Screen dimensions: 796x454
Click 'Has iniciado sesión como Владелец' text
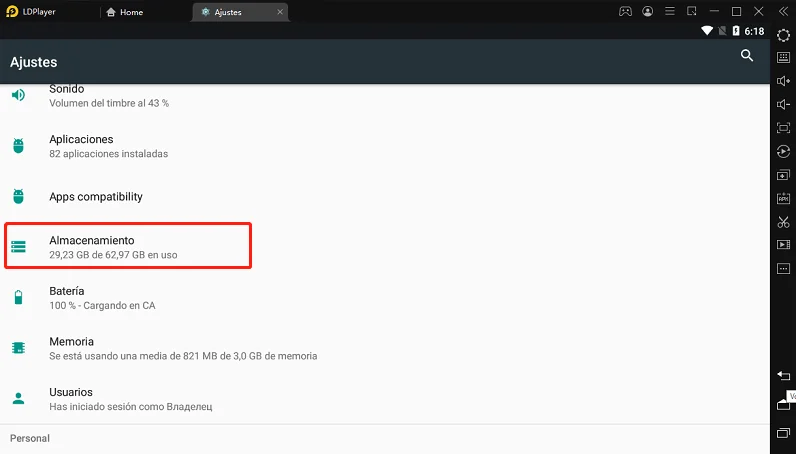coord(130,407)
